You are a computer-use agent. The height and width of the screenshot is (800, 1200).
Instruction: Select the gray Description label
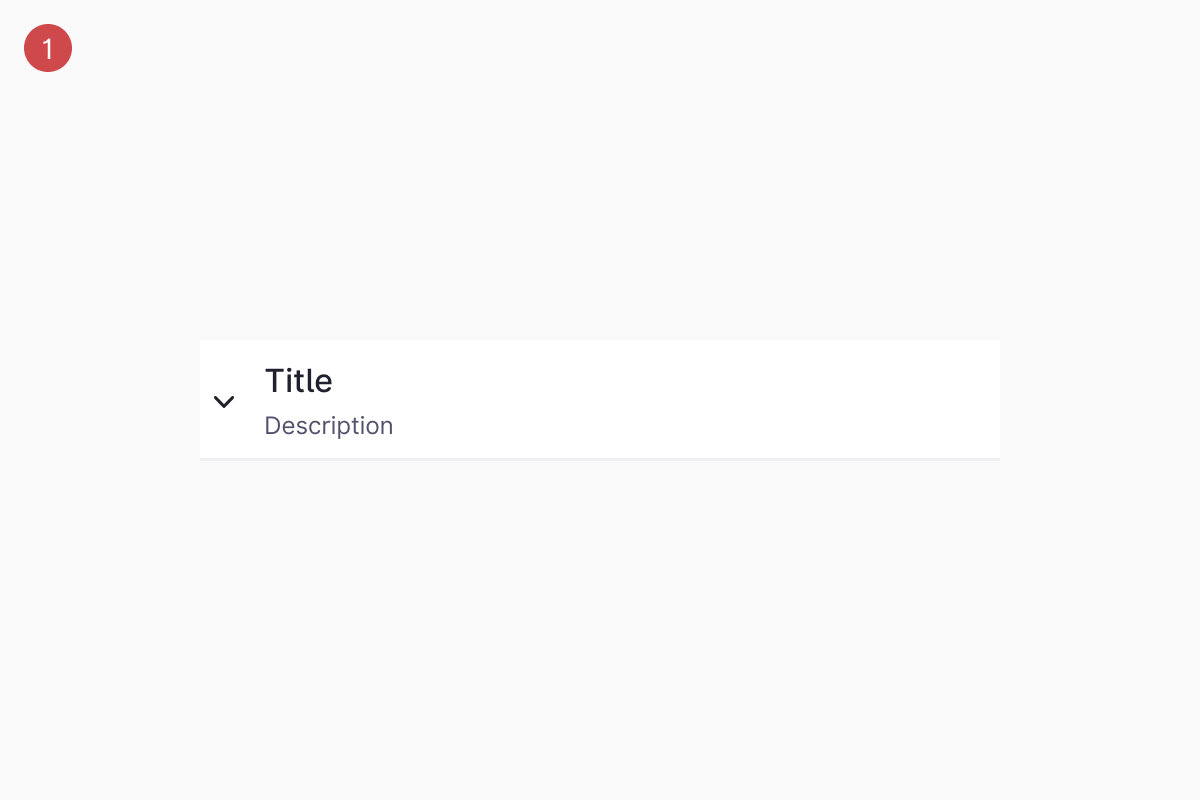[328, 426]
